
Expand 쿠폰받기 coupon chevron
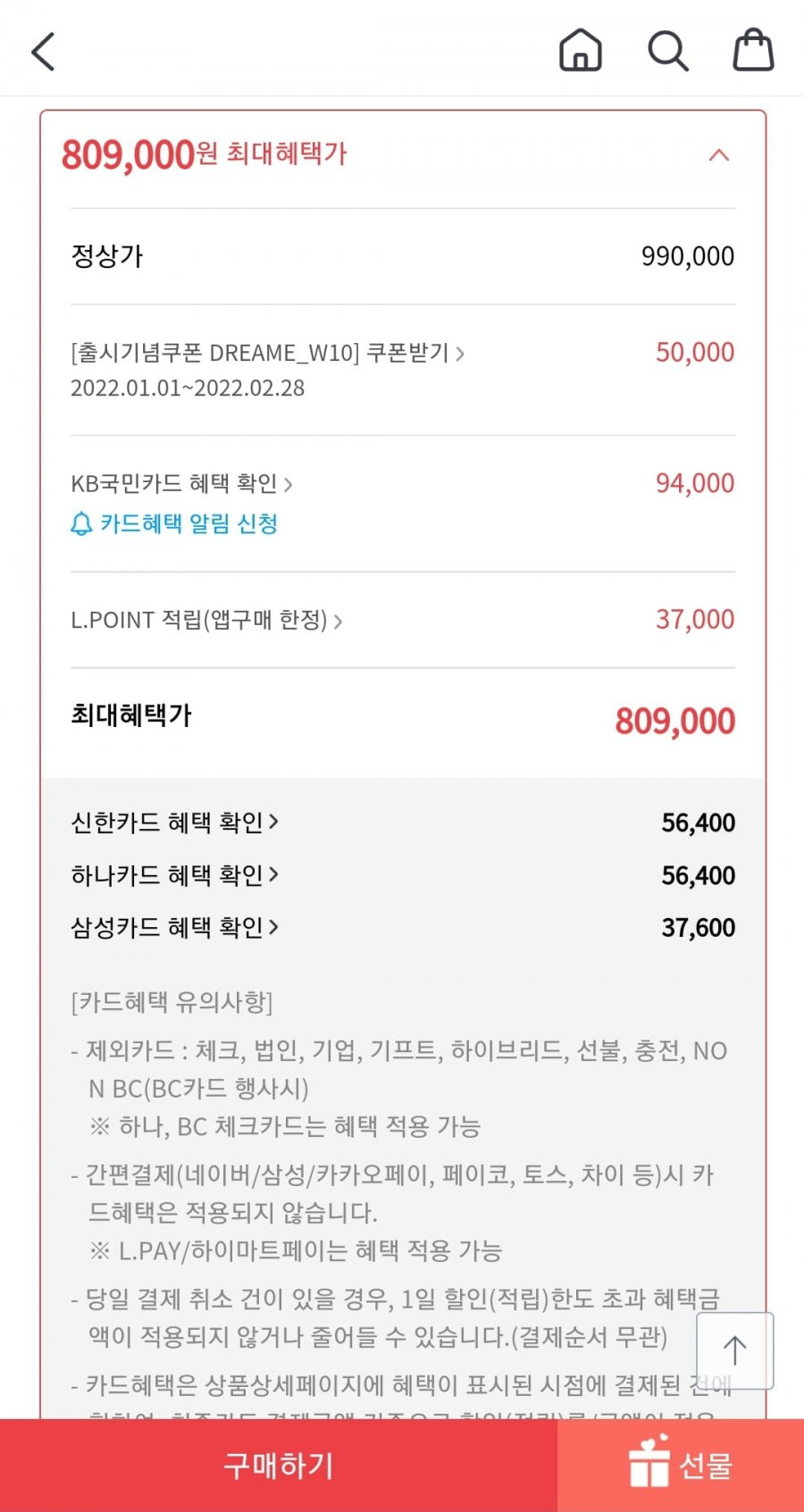tap(460, 354)
